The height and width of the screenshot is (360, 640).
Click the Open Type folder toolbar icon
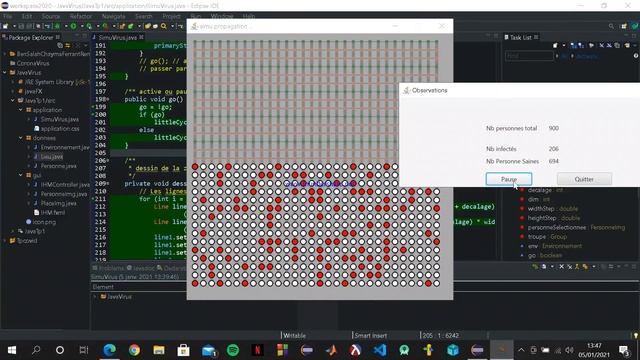(148, 26)
